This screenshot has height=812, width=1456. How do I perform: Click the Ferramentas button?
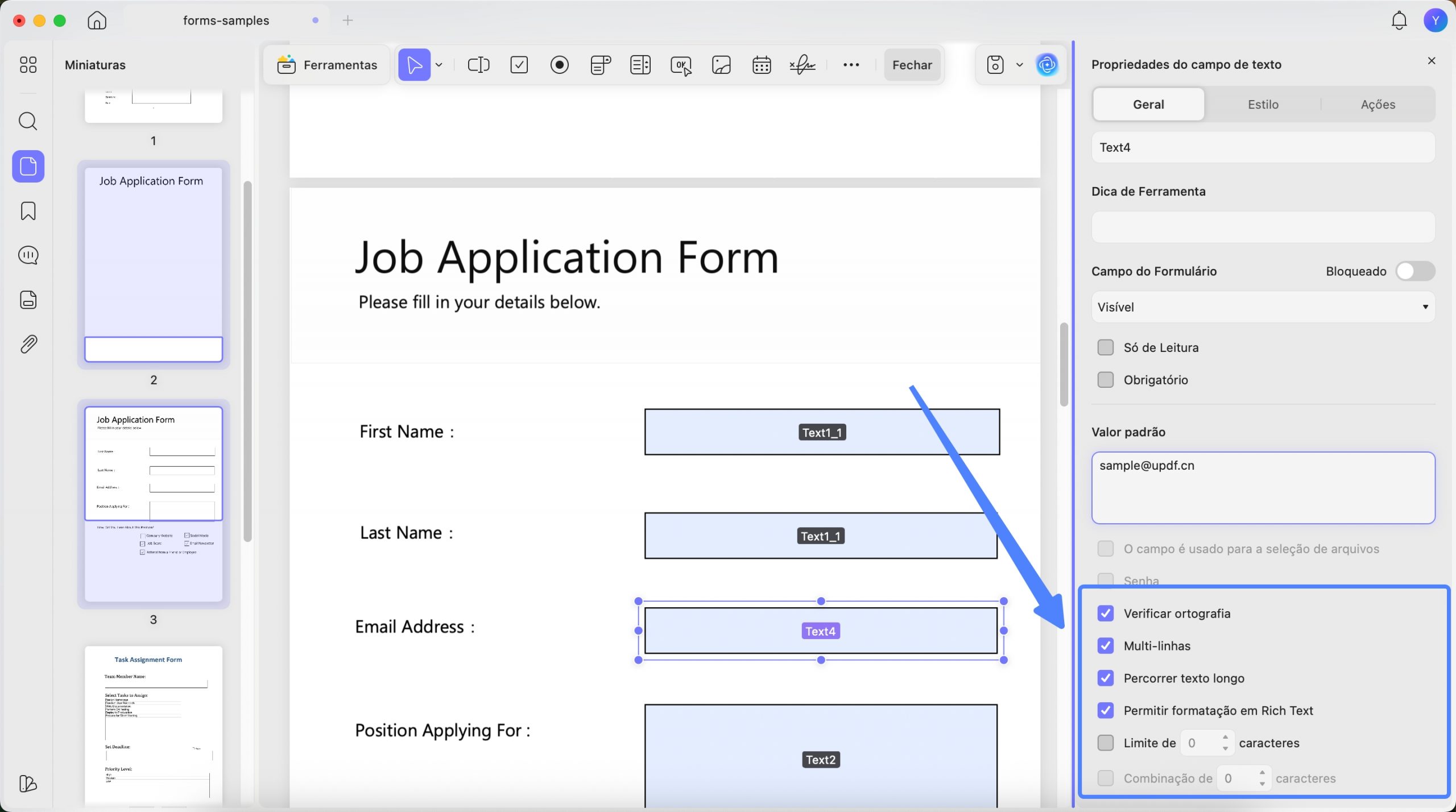tap(327, 65)
